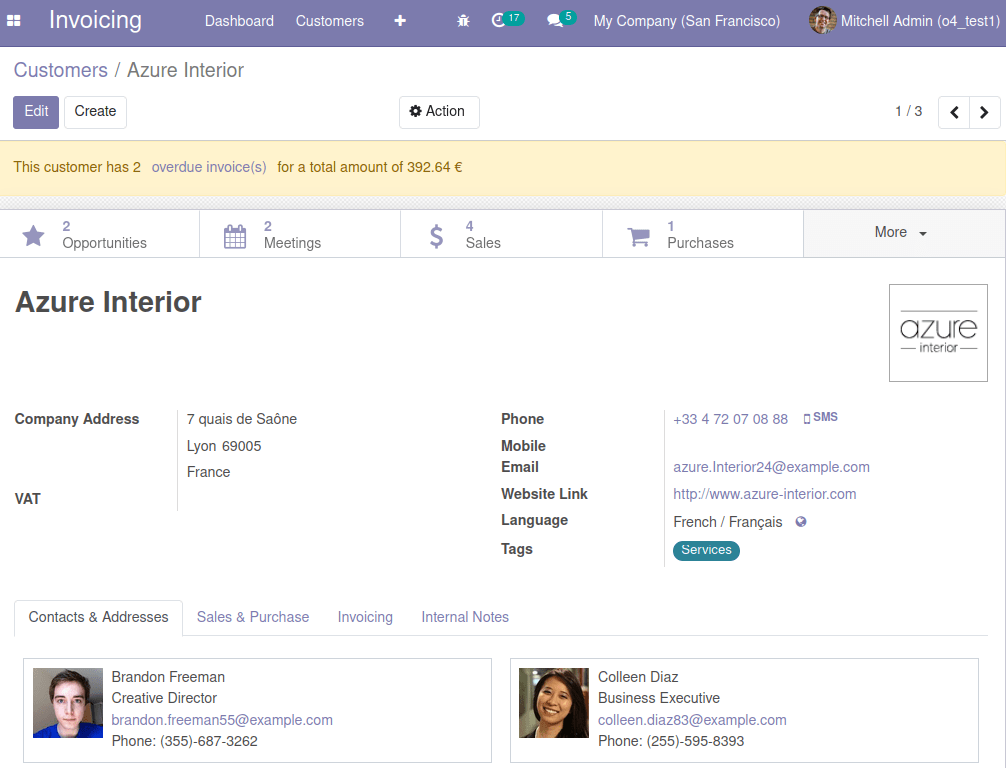Click the Azure Interior logo image

tap(938, 333)
